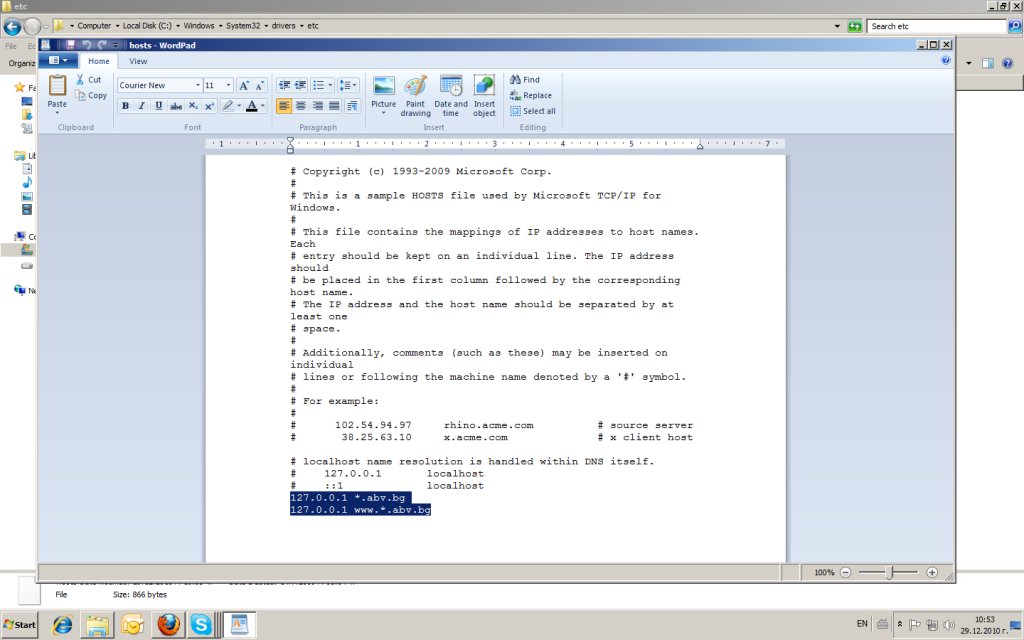Toggle underline formatting
Screen dimensions: 1024x640
pyautogui.click(x=159, y=106)
